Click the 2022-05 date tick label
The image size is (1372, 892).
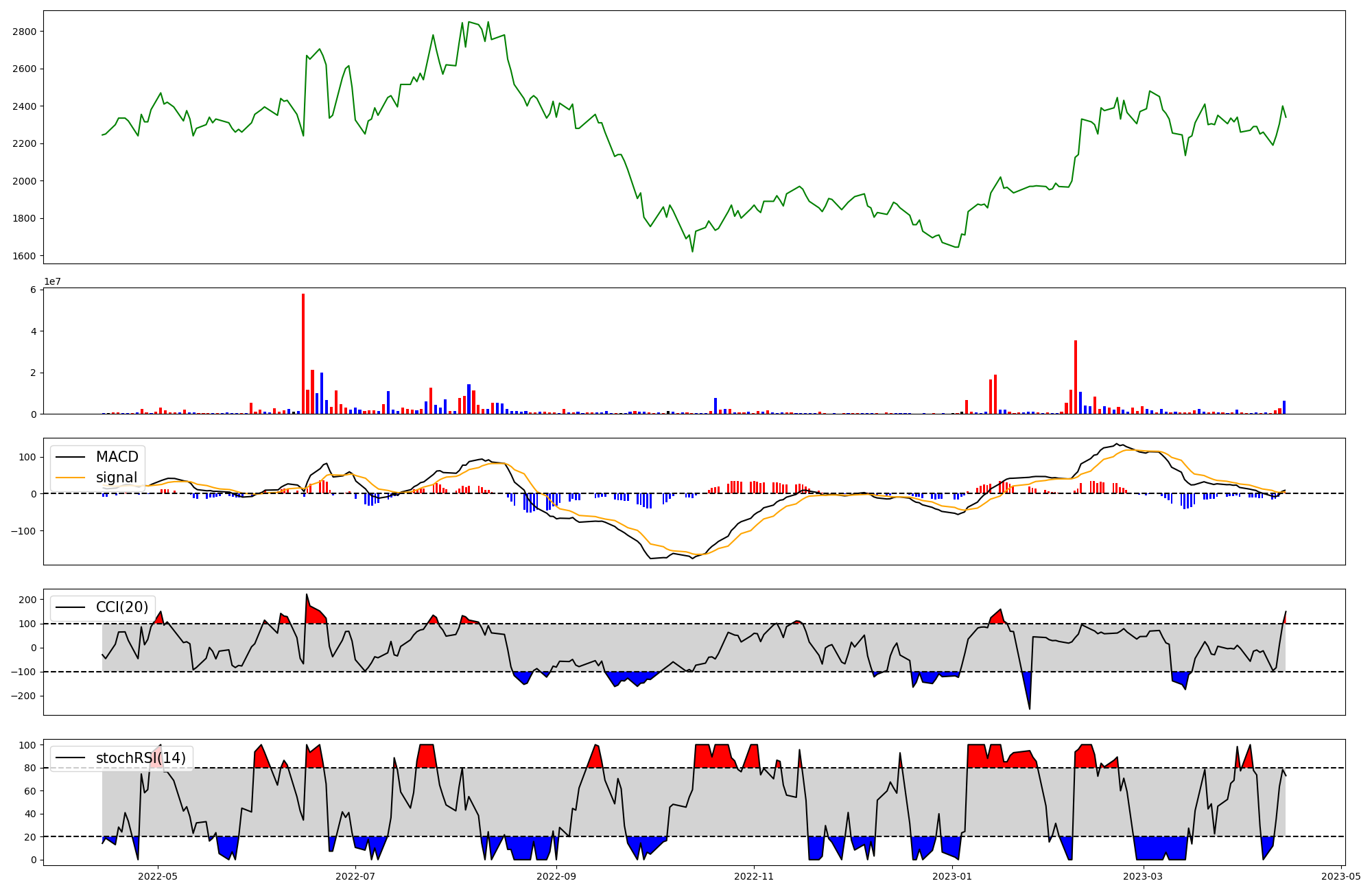(x=158, y=876)
